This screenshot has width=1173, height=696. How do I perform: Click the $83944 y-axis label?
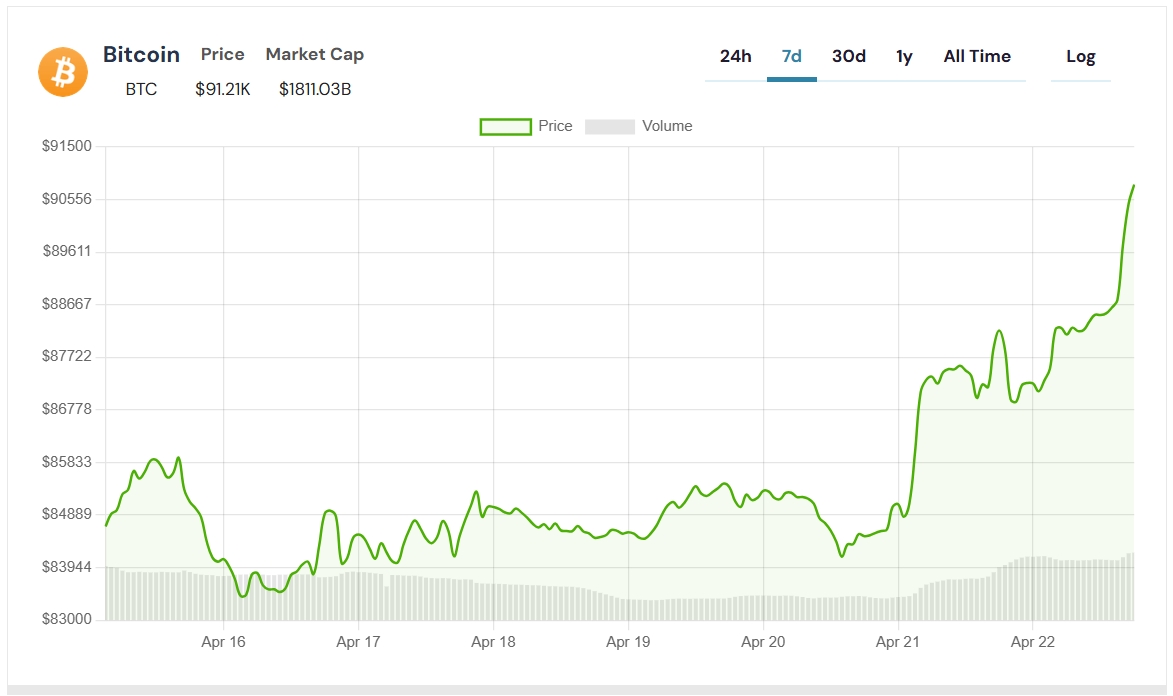pyautogui.click(x=67, y=567)
